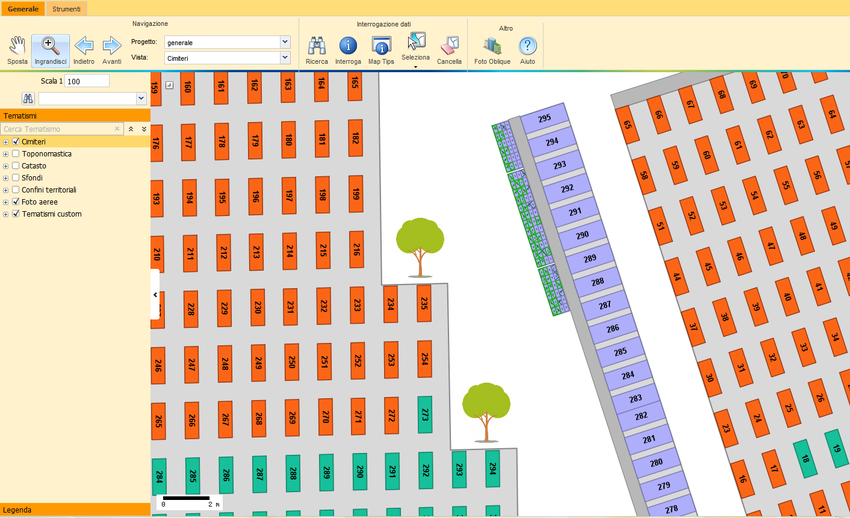The image size is (850, 518).
Task: Select the Interroga info tool
Action: tap(348, 50)
